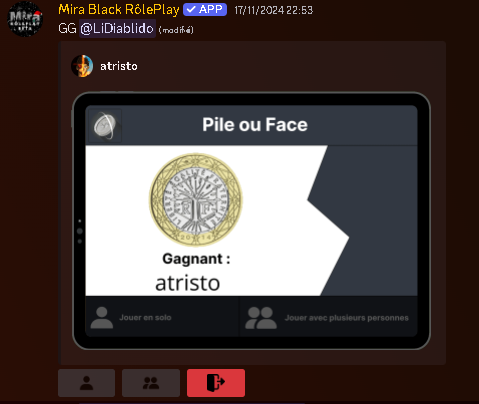Click the (modifié) edited label

pyautogui.click(x=176, y=30)
